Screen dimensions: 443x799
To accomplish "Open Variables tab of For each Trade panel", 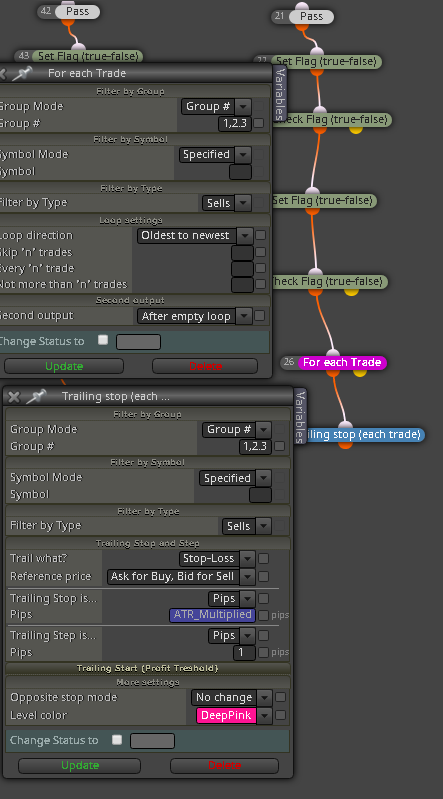I will click(280, 94).
